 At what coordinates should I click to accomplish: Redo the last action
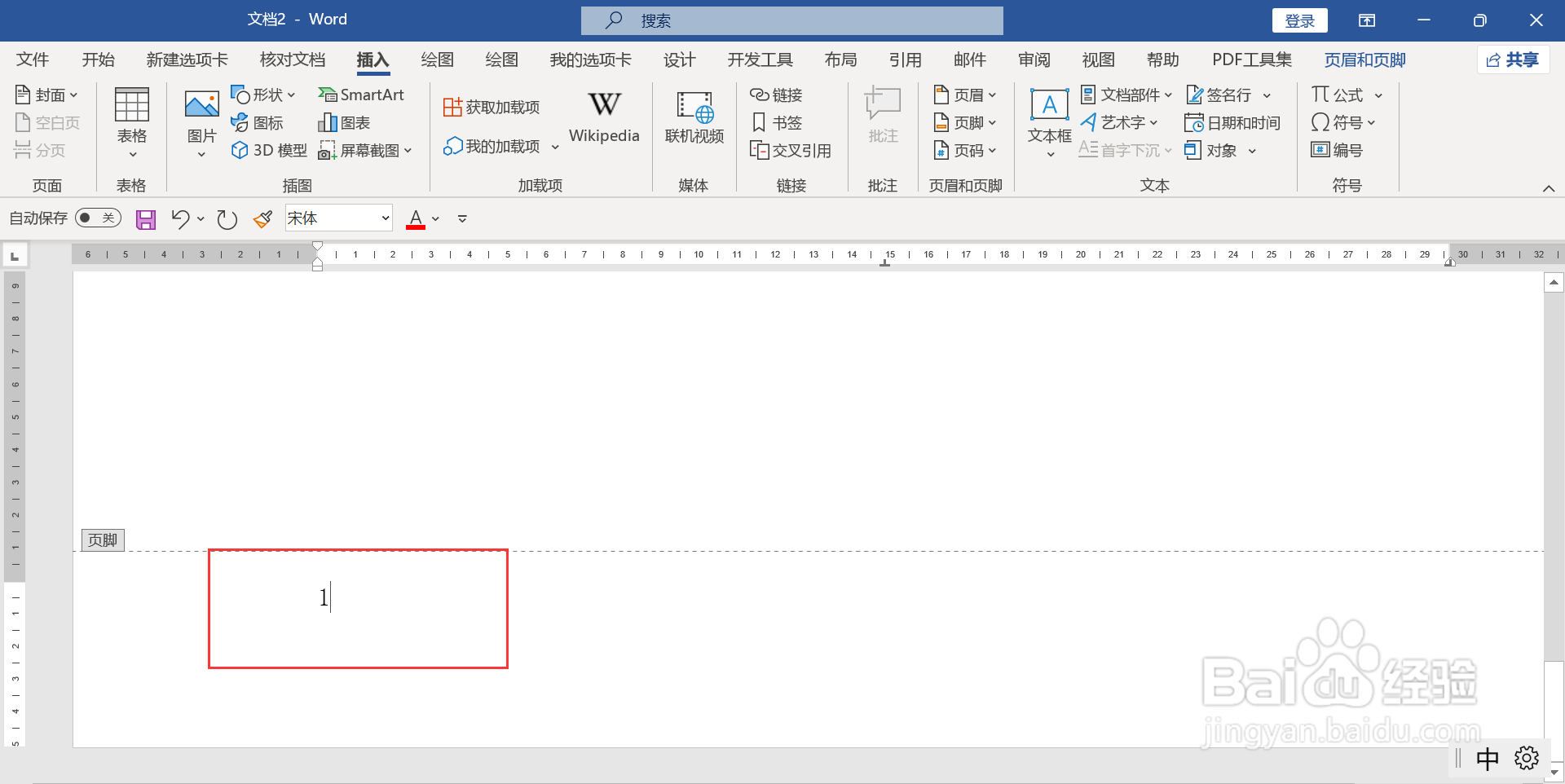click(x=227, y=219)
